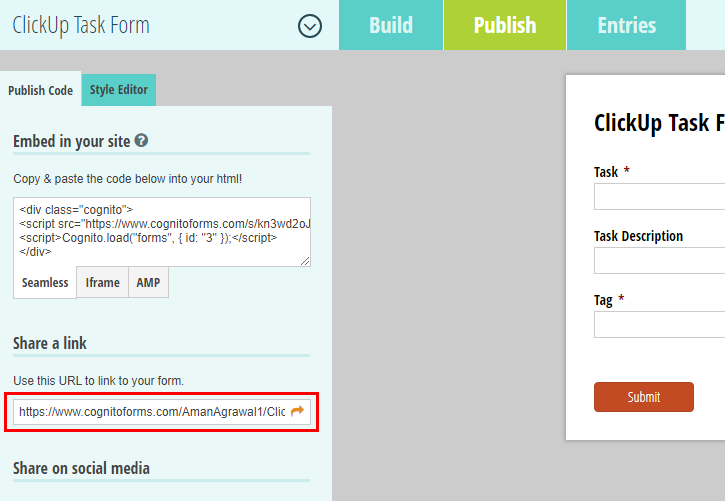The image size is (725, 501).
Task: Click the Tag input field
Action: click(659, 324)
